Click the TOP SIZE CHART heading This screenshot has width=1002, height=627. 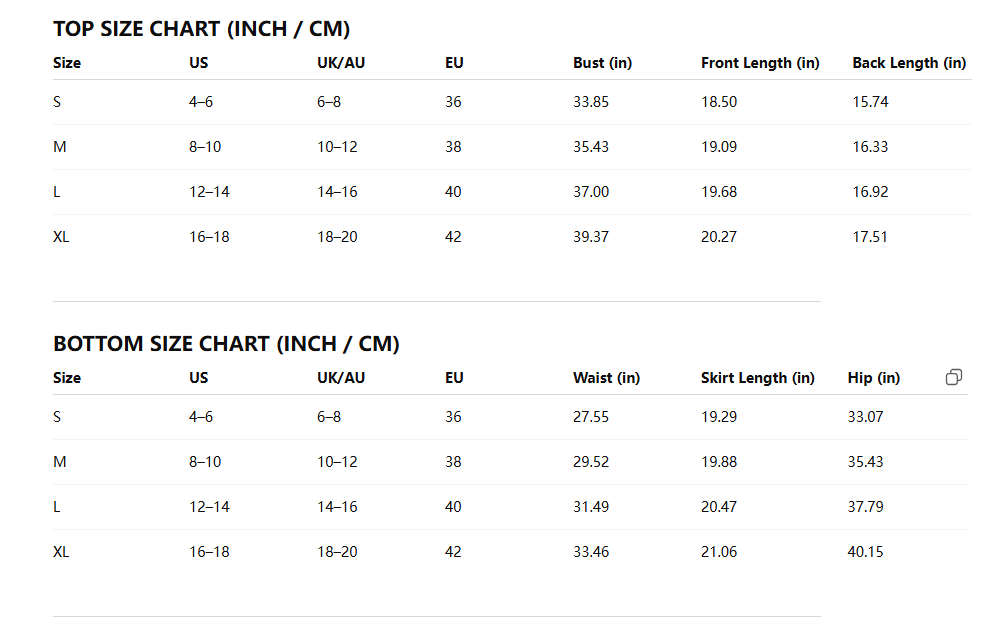point(201,29)
